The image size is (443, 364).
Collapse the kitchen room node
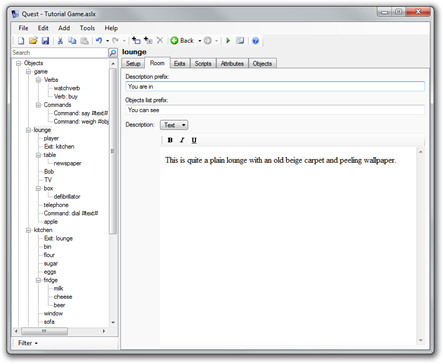point(29,230)
